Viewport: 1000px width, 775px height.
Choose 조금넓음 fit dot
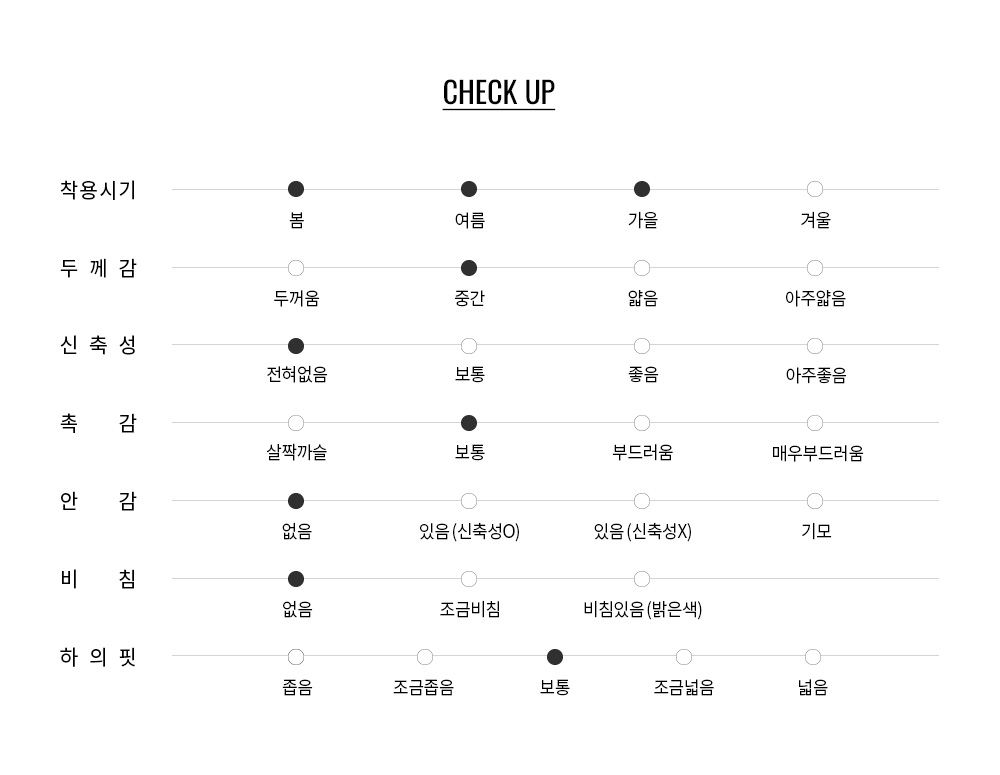[x=684, y=657]
